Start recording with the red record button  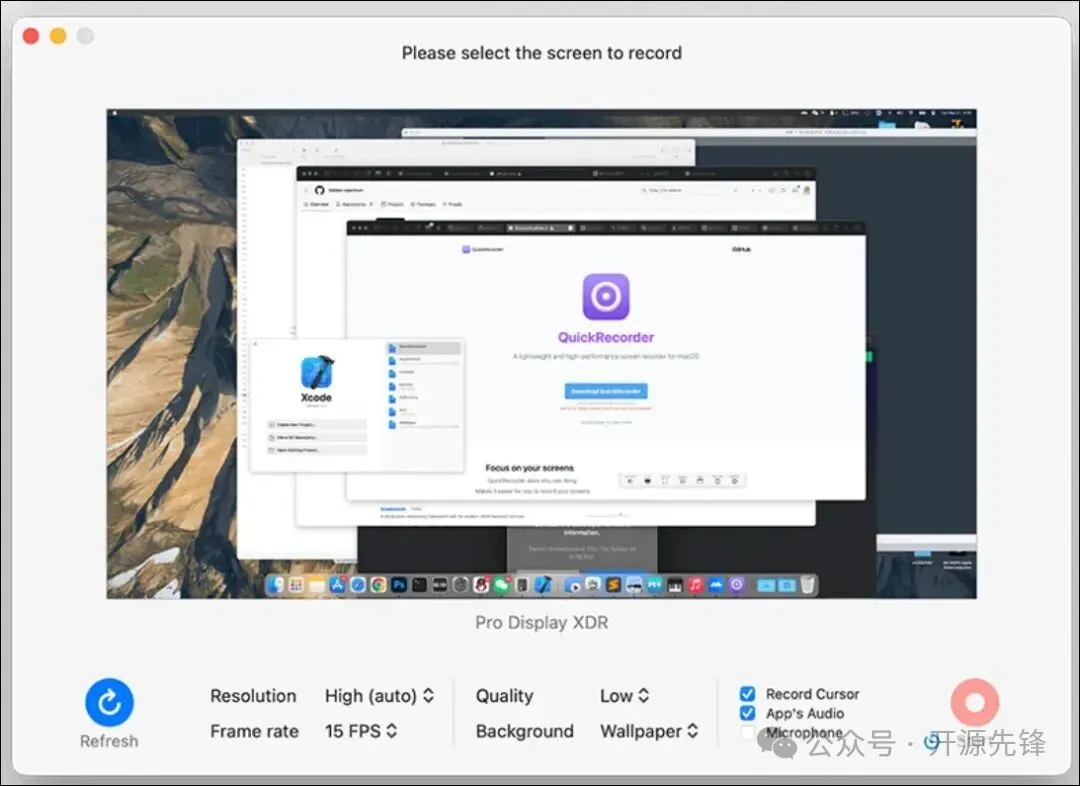tap(974, 702)
